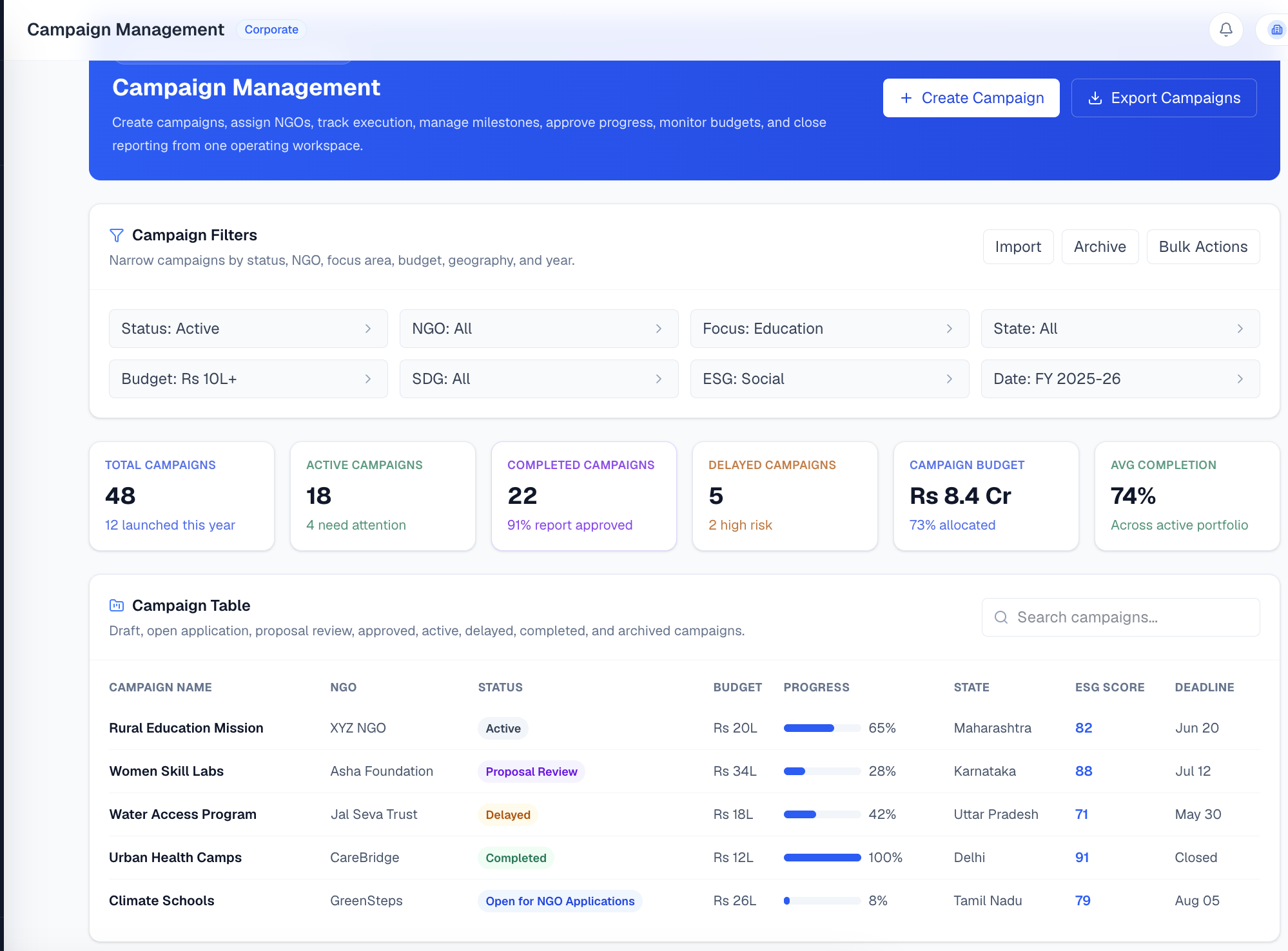
Task: Open the Date: FY 2025-26 filter
Action: click(x=1120, y=379)
